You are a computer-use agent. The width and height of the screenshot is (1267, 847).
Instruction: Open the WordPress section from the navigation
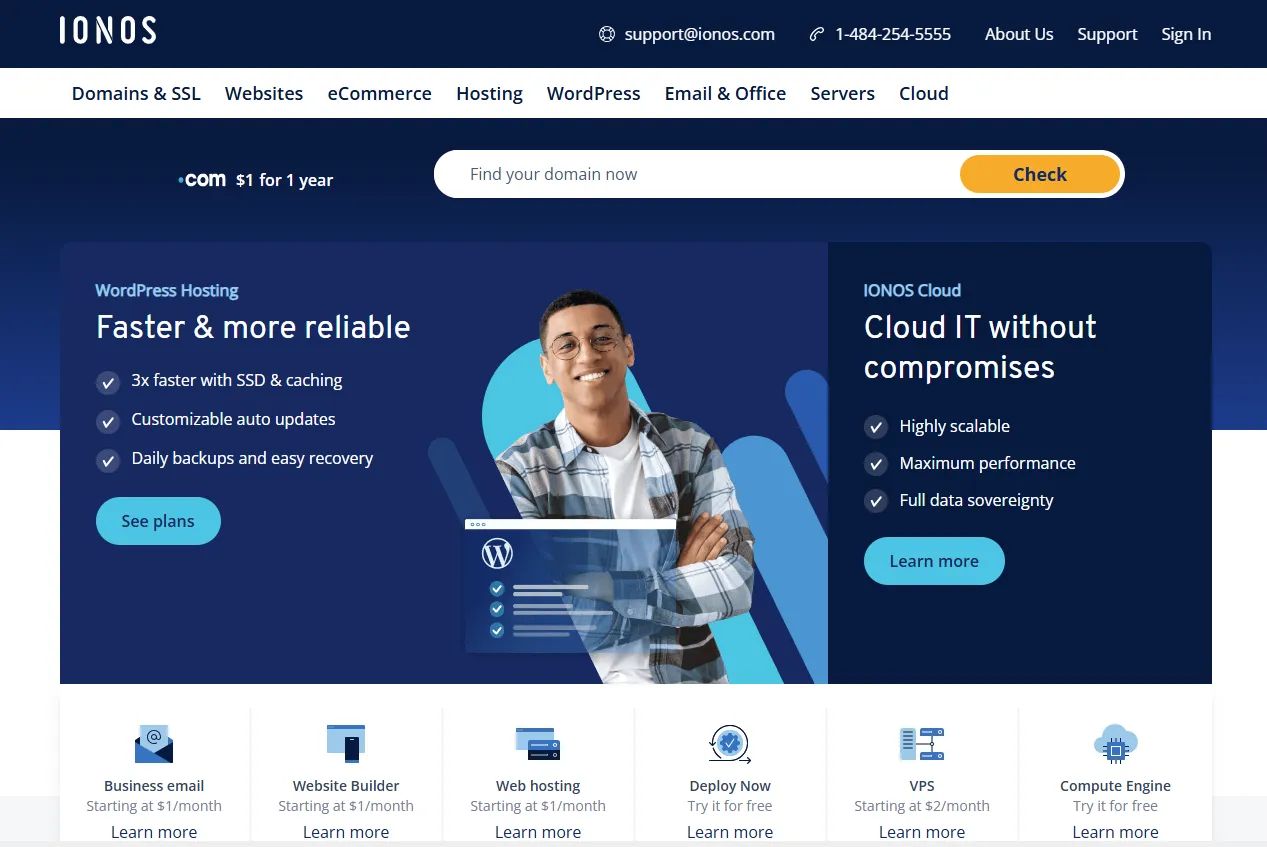(593, 93)
